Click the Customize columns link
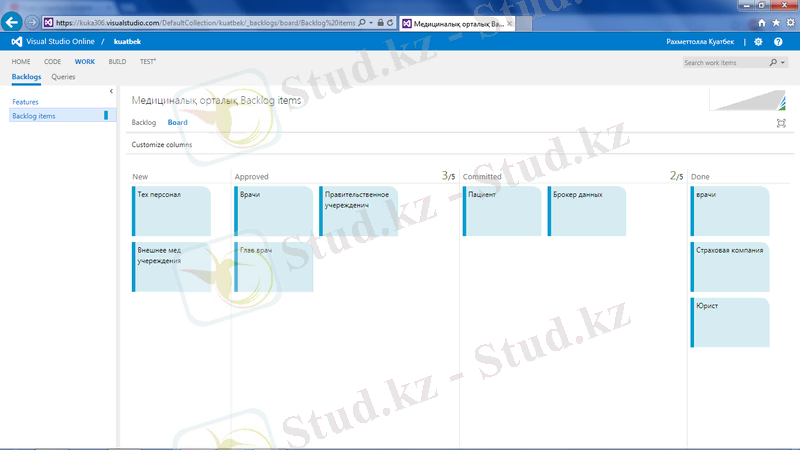 (162, 145)
